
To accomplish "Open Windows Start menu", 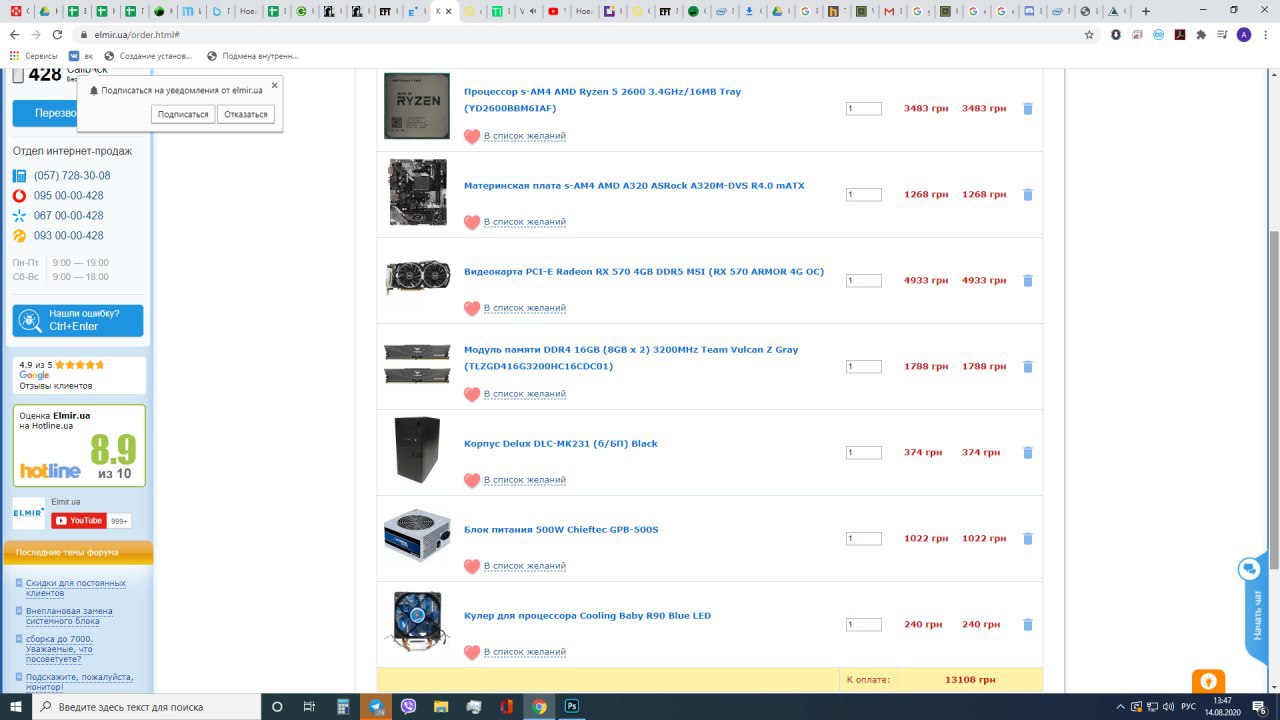I will tap(15, 706).
